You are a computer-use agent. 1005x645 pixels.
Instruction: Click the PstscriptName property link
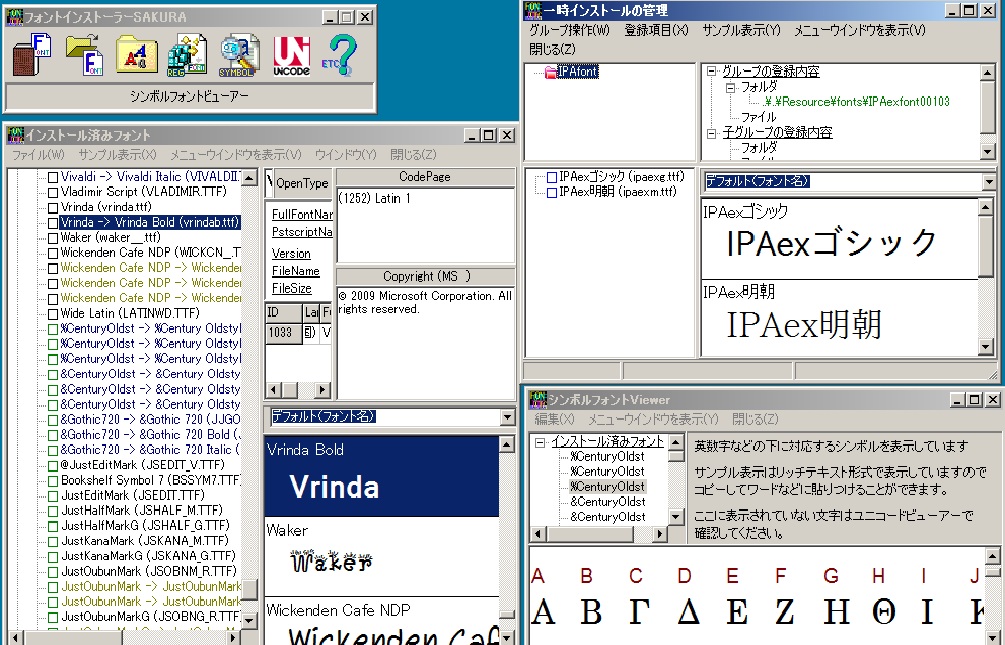(302, 232)
